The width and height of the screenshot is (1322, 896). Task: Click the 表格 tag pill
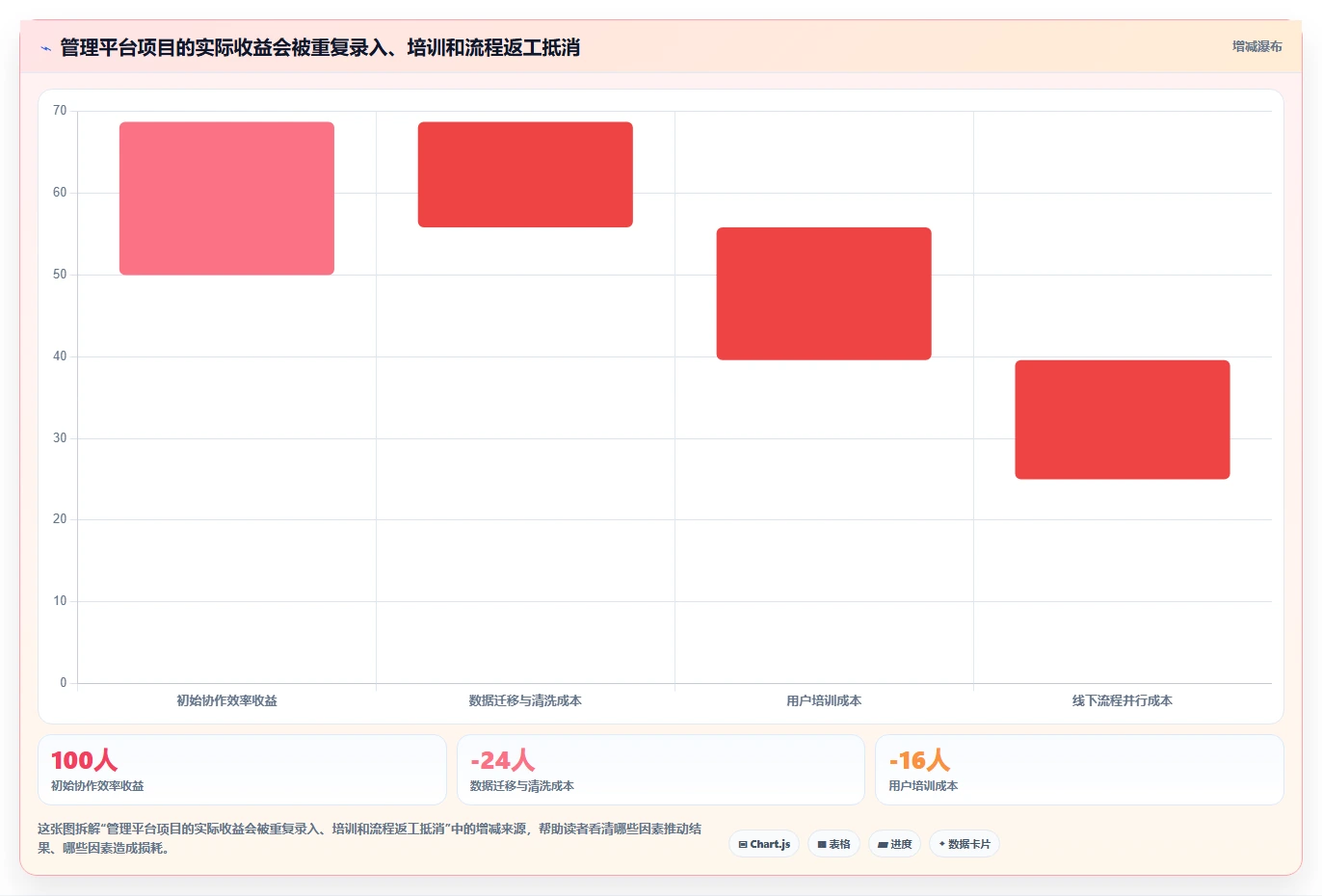tap(833, 844)
